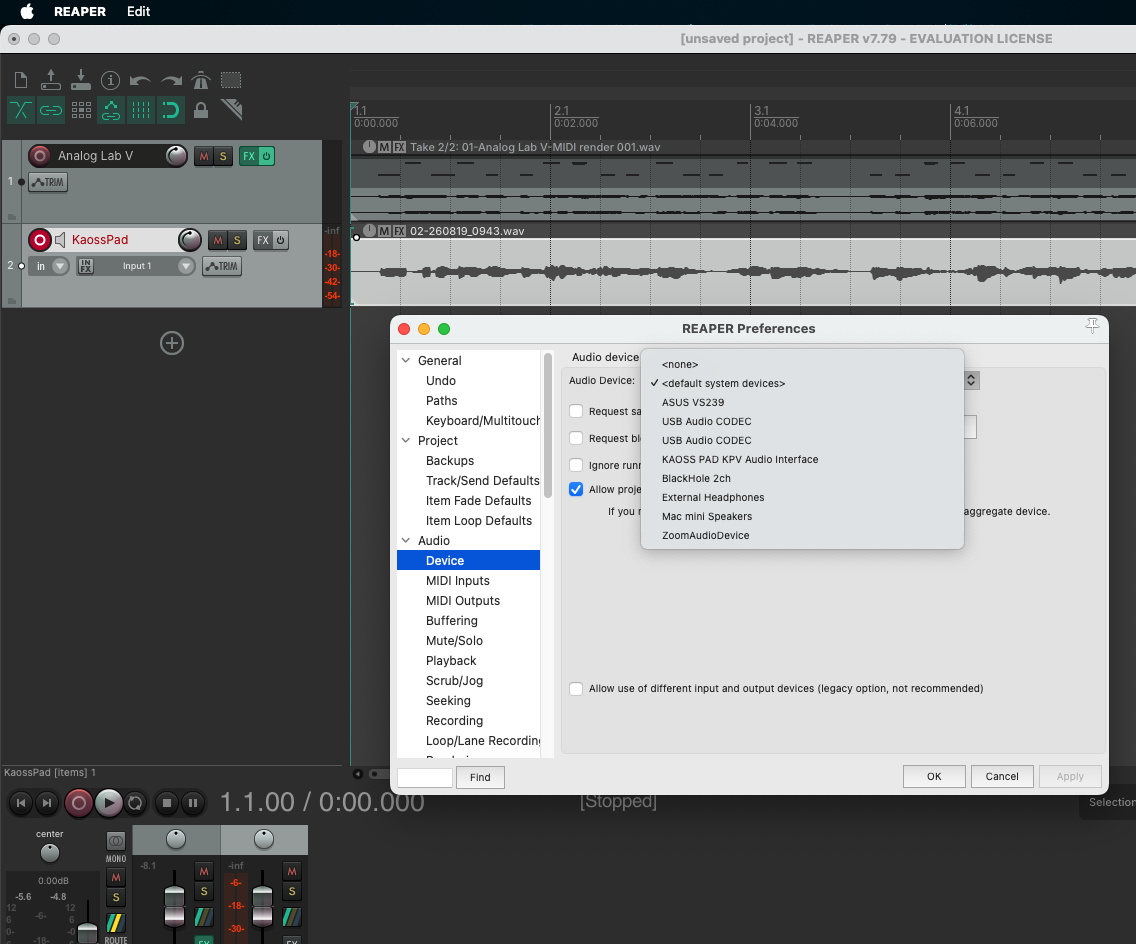The height and width of the screenshot is (944, 1136).
Task: Click the Audio Device combo box arrows
Action: [972, 380]
